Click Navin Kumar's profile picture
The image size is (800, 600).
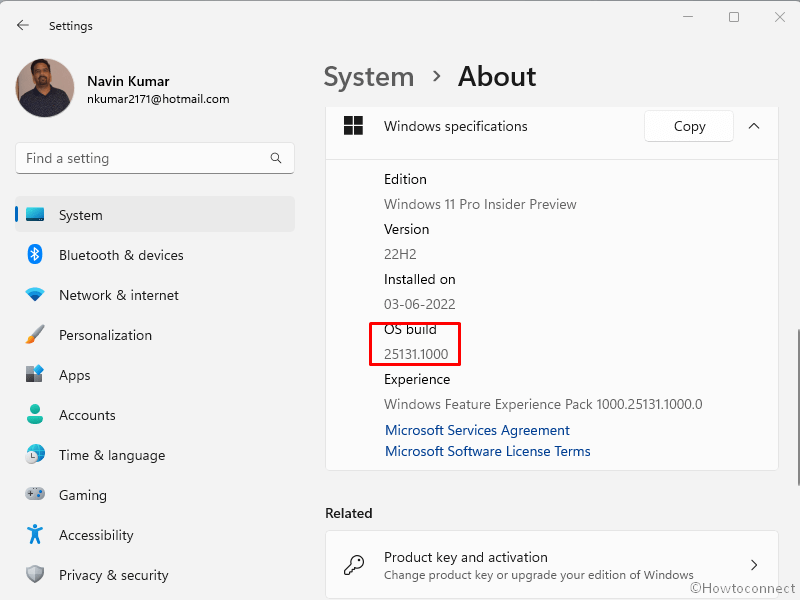point(45,88)
